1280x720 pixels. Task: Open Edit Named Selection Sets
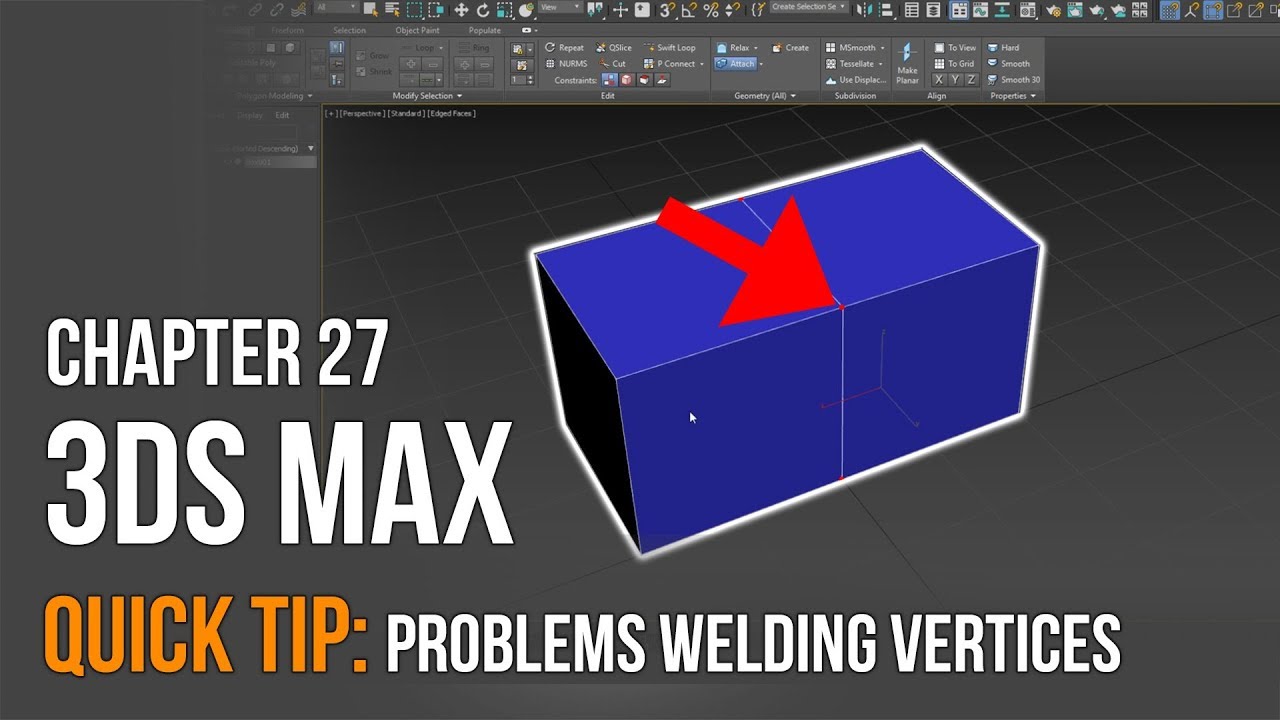[x=758, y=9]
